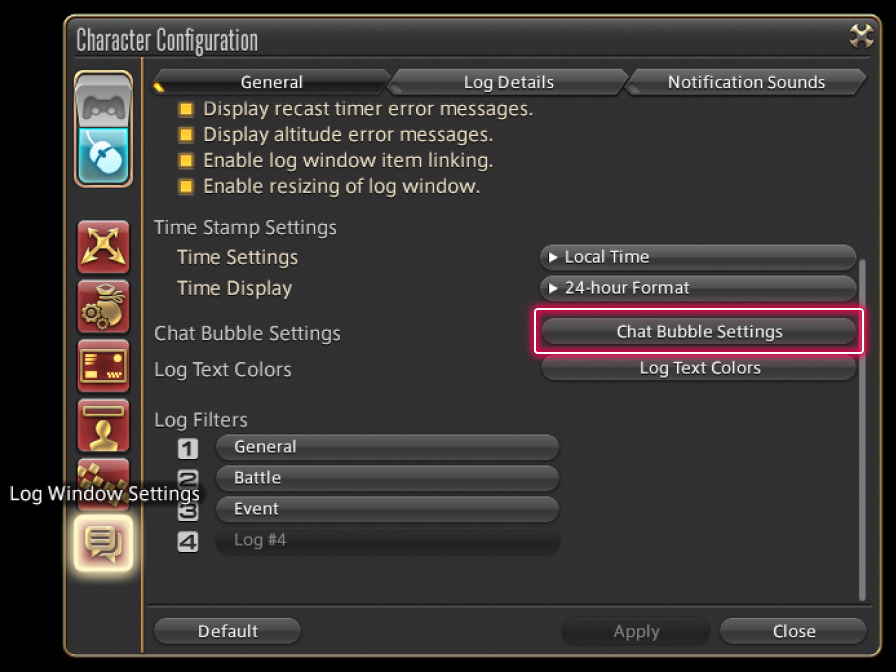Switch to gamepad control mode icon

tap(103, 102)
